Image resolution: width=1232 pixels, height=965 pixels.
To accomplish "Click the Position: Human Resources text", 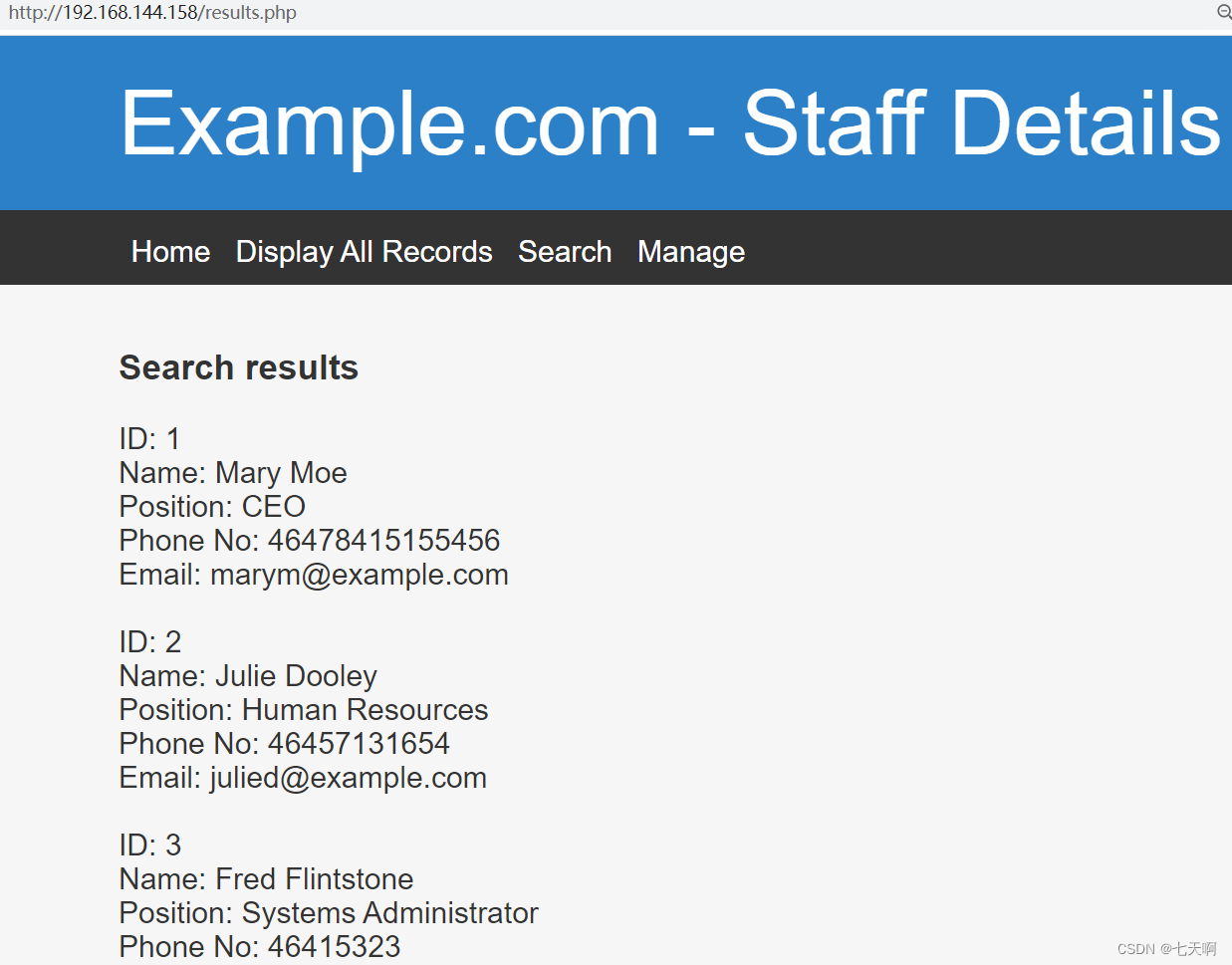I will (x=304, y=710).
